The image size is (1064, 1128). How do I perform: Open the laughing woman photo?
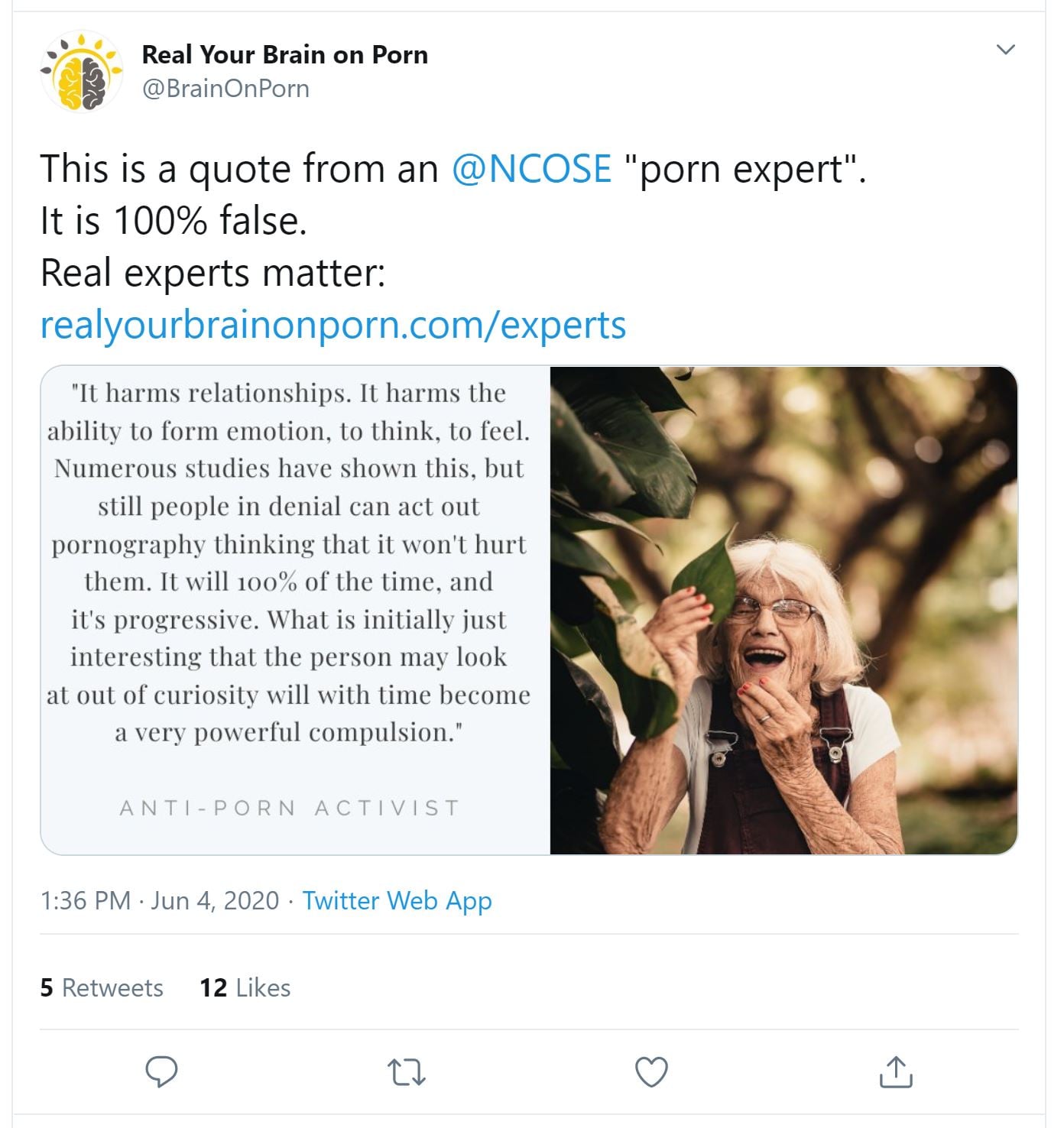(x=783, y=610)
